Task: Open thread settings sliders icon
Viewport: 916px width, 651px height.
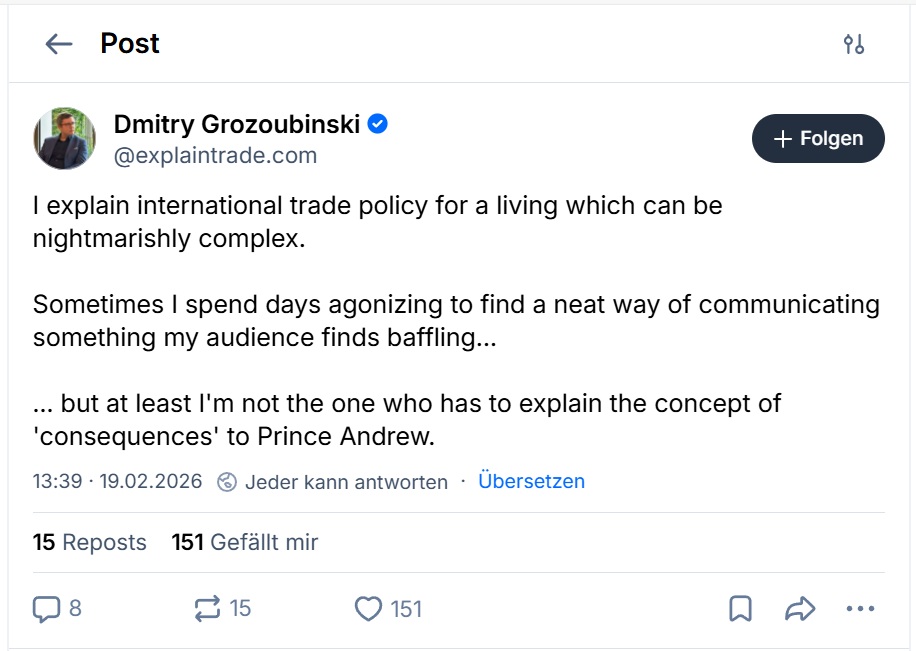Action: (853, 44)
